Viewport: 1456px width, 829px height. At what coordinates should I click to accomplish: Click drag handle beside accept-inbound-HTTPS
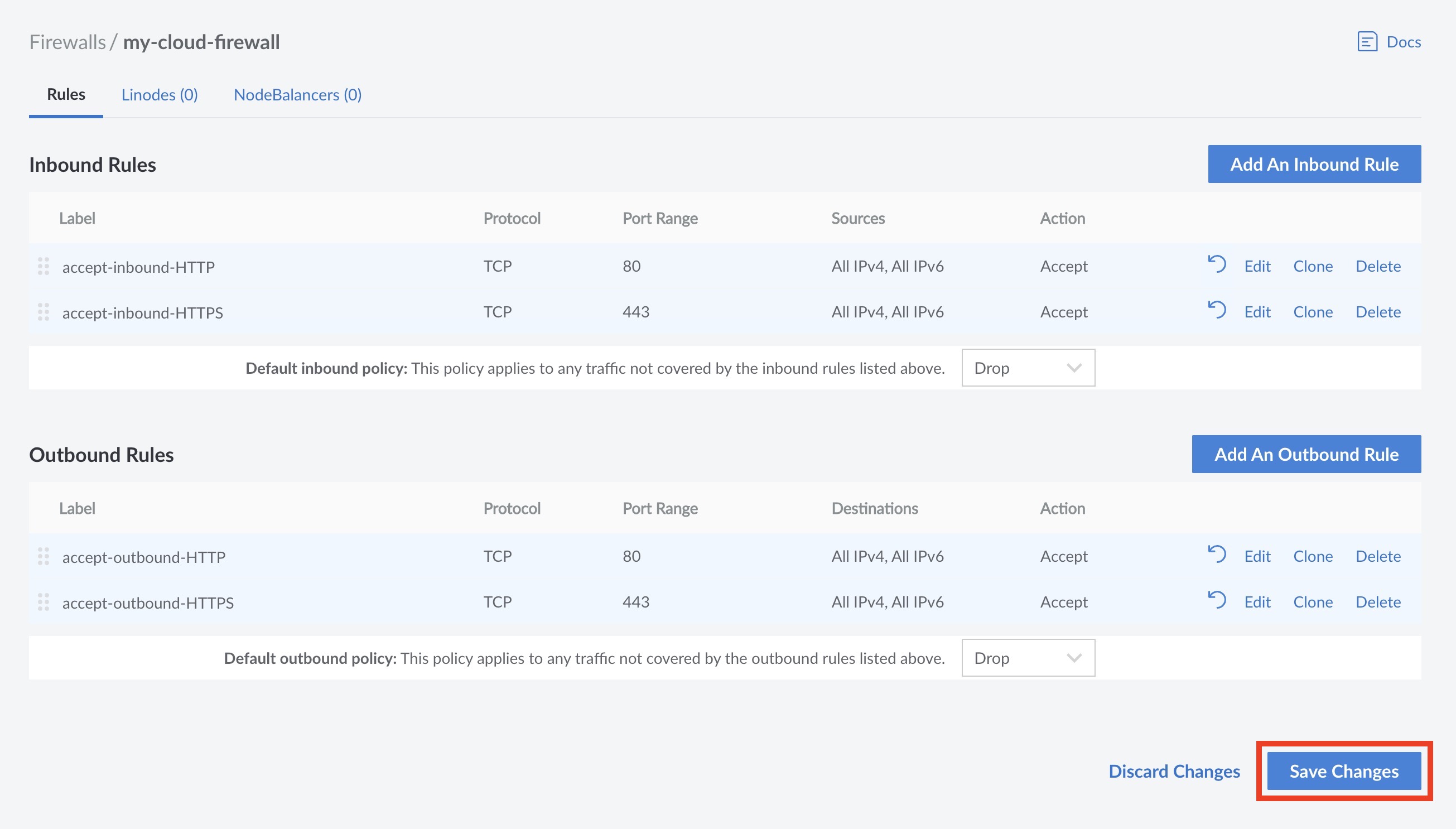(x=44, y=312)
